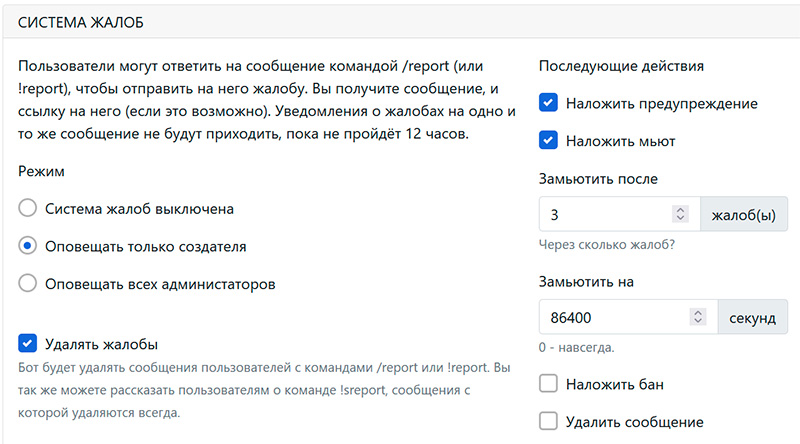This screenshot has width=800, height=444.
Task: Select 'Оповещать всех администраторов' mode
Action: pyautogui.click(x=28, y=283)
